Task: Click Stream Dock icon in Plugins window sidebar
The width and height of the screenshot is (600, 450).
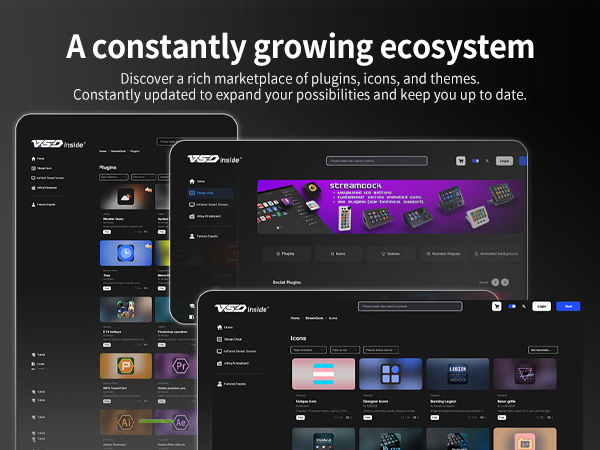Action: [x=33, y=168]
